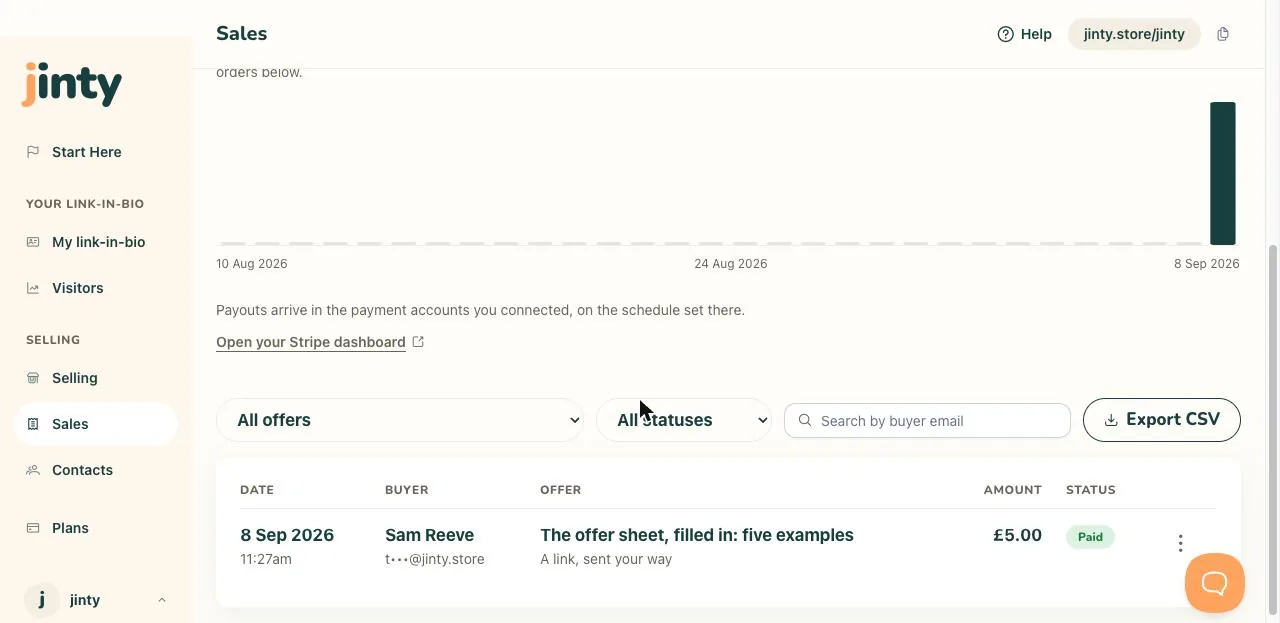Viewport: 1280px width, 623px height.
Task: Click the 8 Sep 2026 chart bar
Action: point(1223,173)
